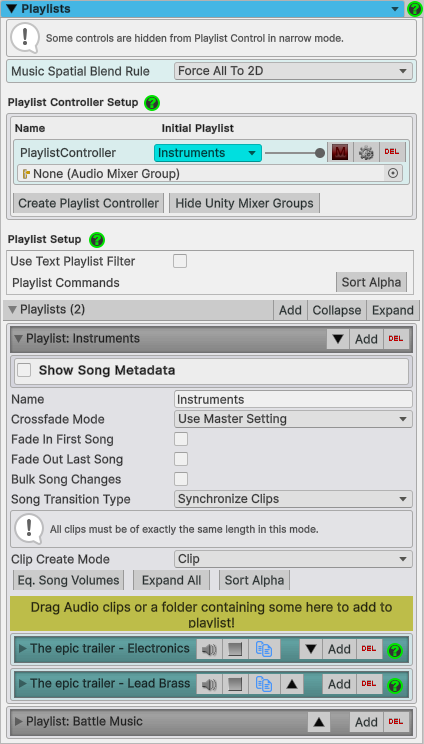
Task: Open the Song Transition Type dropdown
Action: click(293, 499)
